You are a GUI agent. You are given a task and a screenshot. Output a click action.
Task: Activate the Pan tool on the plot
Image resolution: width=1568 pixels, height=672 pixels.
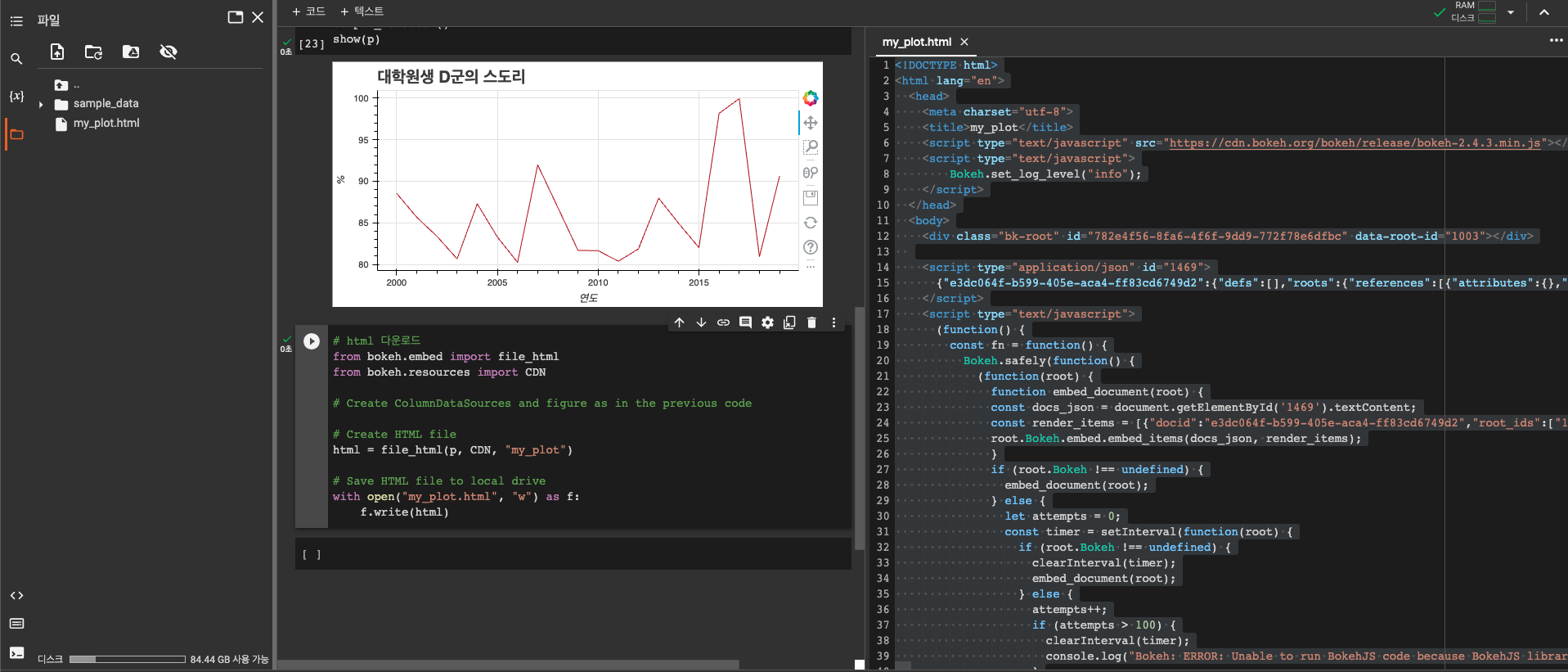tap(810, 123)
